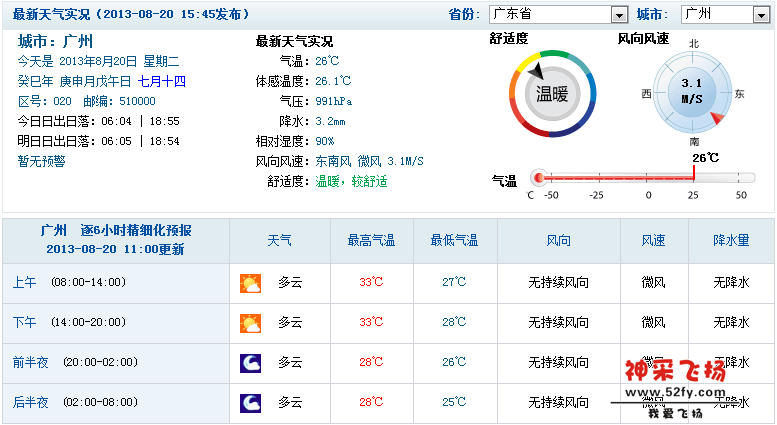
Task: Click the comfort gauge dial showing 温暖
Action: pos(553,93)
